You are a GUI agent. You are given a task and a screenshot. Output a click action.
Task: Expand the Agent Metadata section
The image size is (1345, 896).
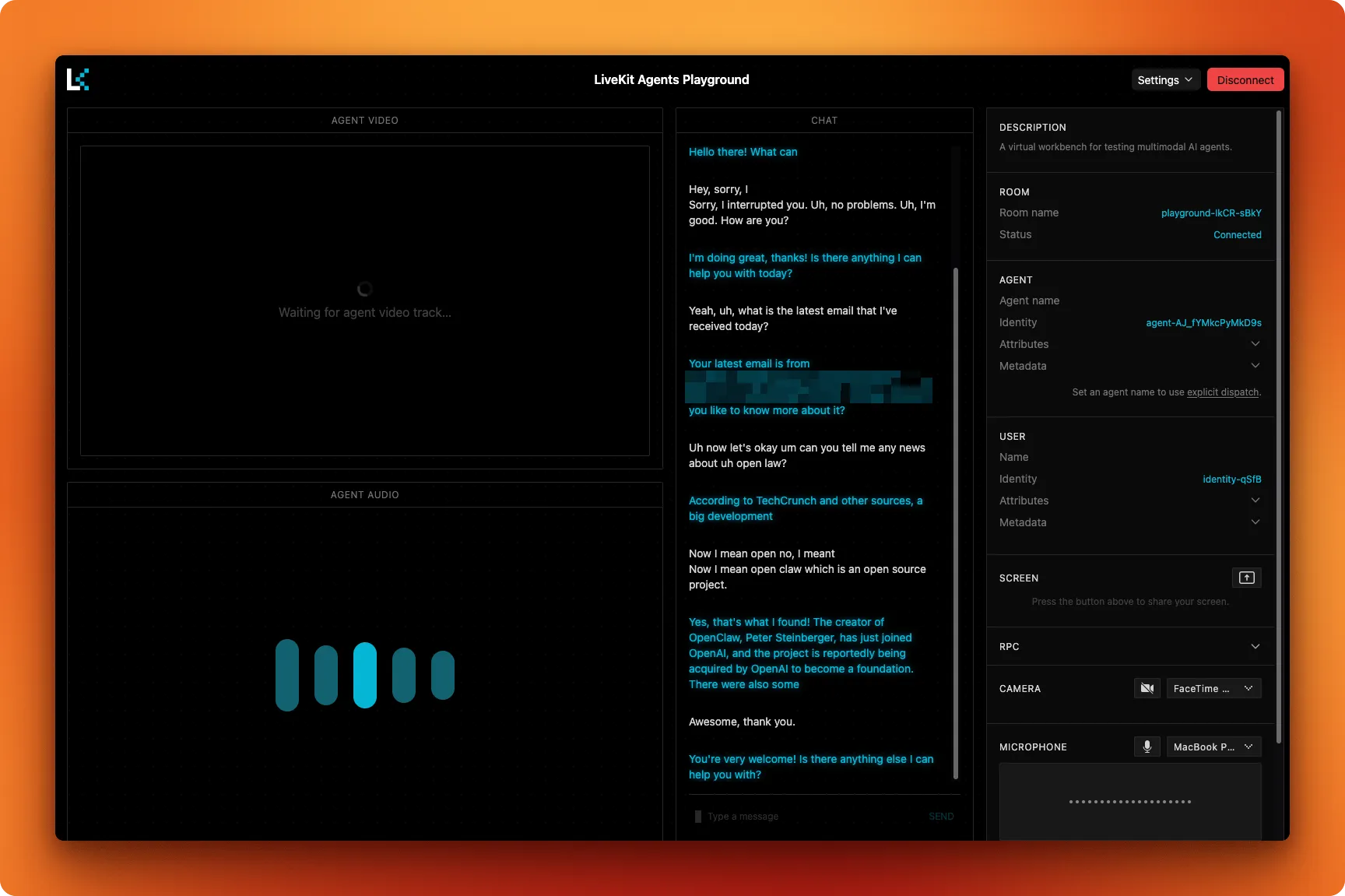point(1255,365)
